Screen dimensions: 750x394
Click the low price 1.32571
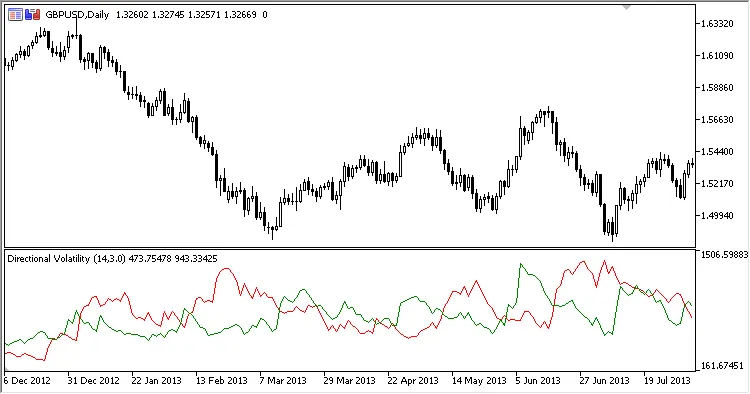click(204, 15)
